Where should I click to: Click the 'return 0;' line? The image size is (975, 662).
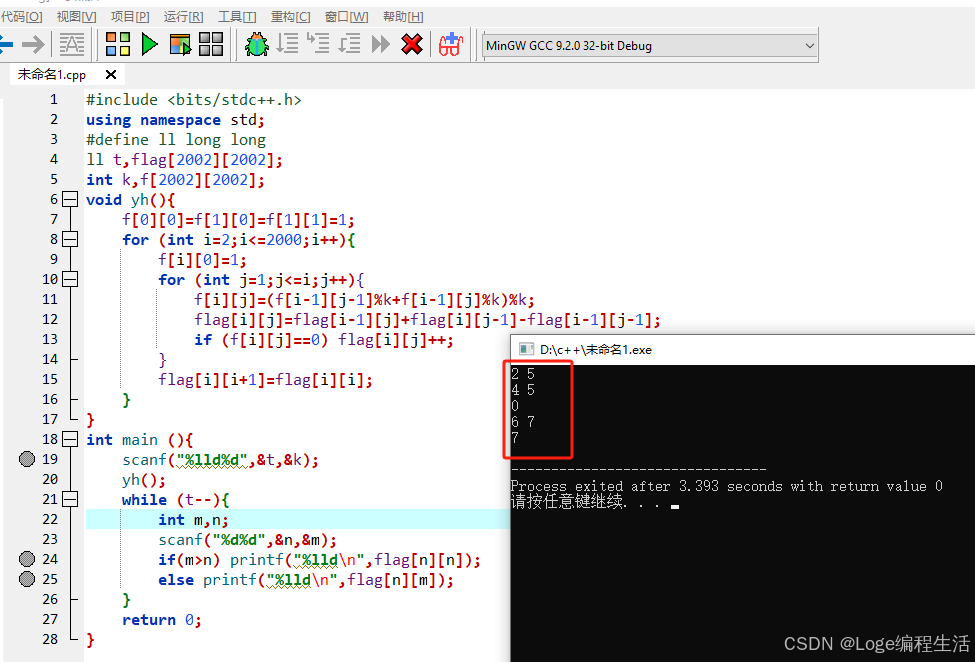(162, 620)
